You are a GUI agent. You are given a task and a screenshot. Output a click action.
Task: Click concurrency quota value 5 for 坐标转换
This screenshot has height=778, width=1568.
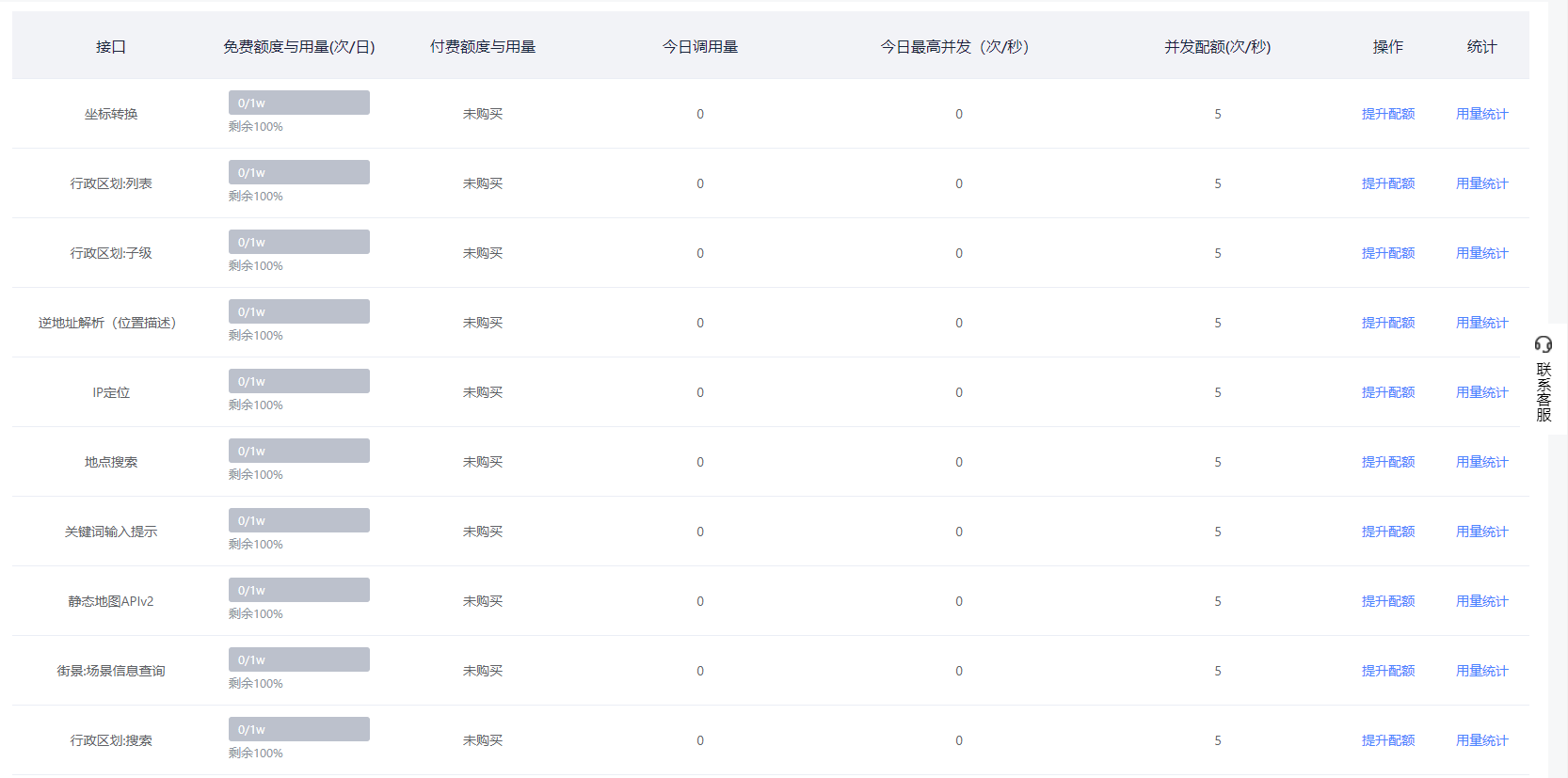(1218, 114)
